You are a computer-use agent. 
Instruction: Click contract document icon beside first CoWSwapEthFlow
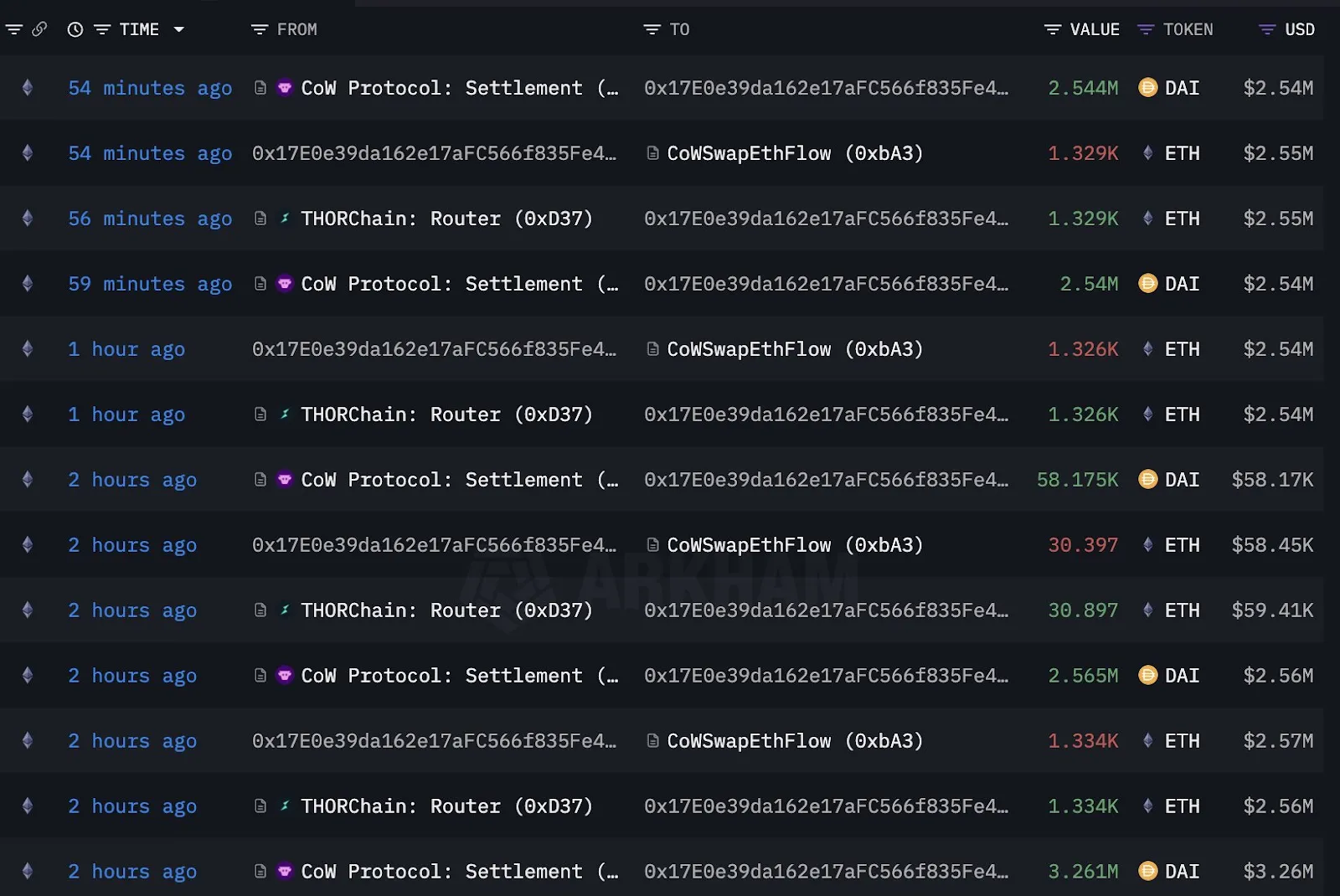click(x=652, y=153)
